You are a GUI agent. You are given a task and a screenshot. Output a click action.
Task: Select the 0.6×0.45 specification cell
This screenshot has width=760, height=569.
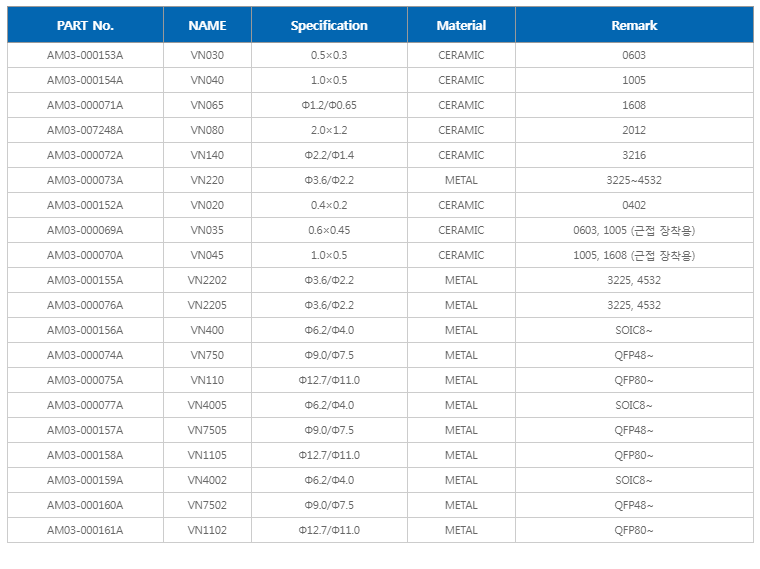[329, 230]
